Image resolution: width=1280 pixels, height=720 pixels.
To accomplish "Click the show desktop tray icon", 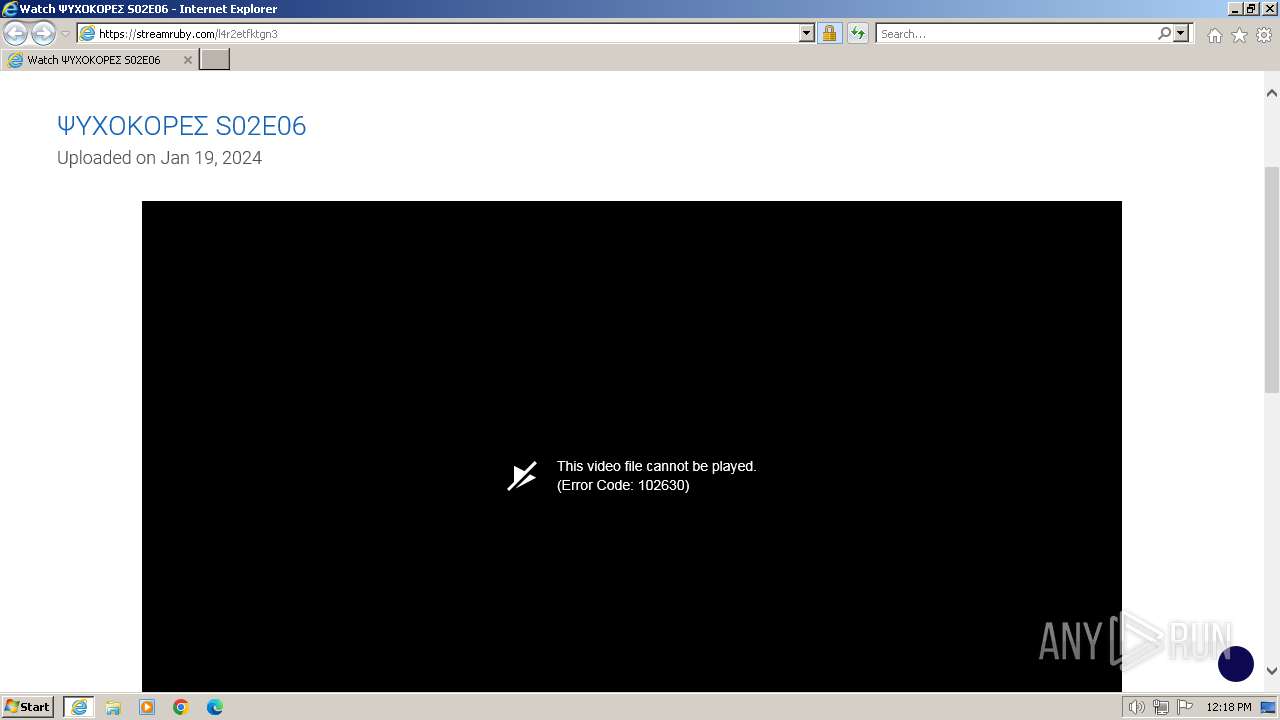I will point(1268,707).
